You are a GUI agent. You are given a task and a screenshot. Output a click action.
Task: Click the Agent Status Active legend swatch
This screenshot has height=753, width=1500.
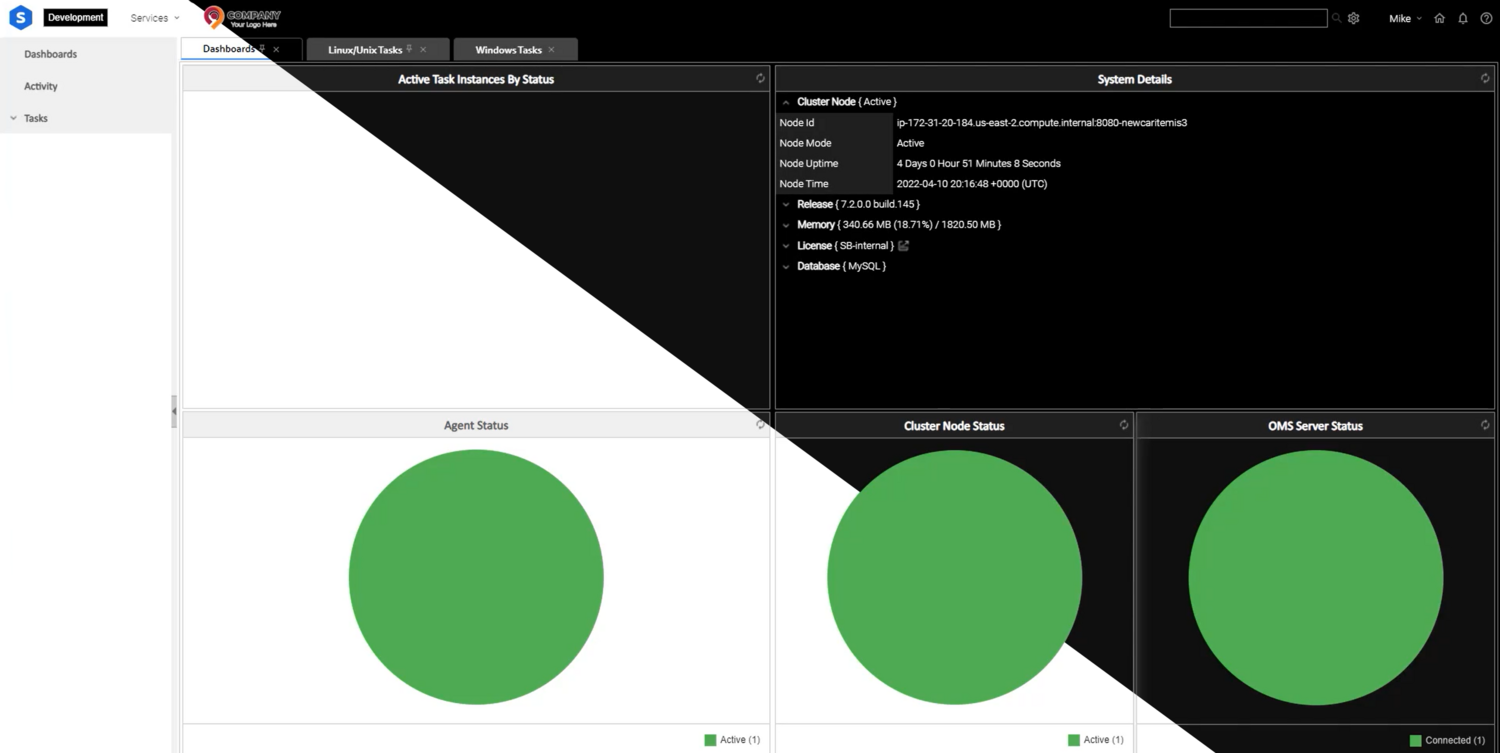(x=710, y=740)
